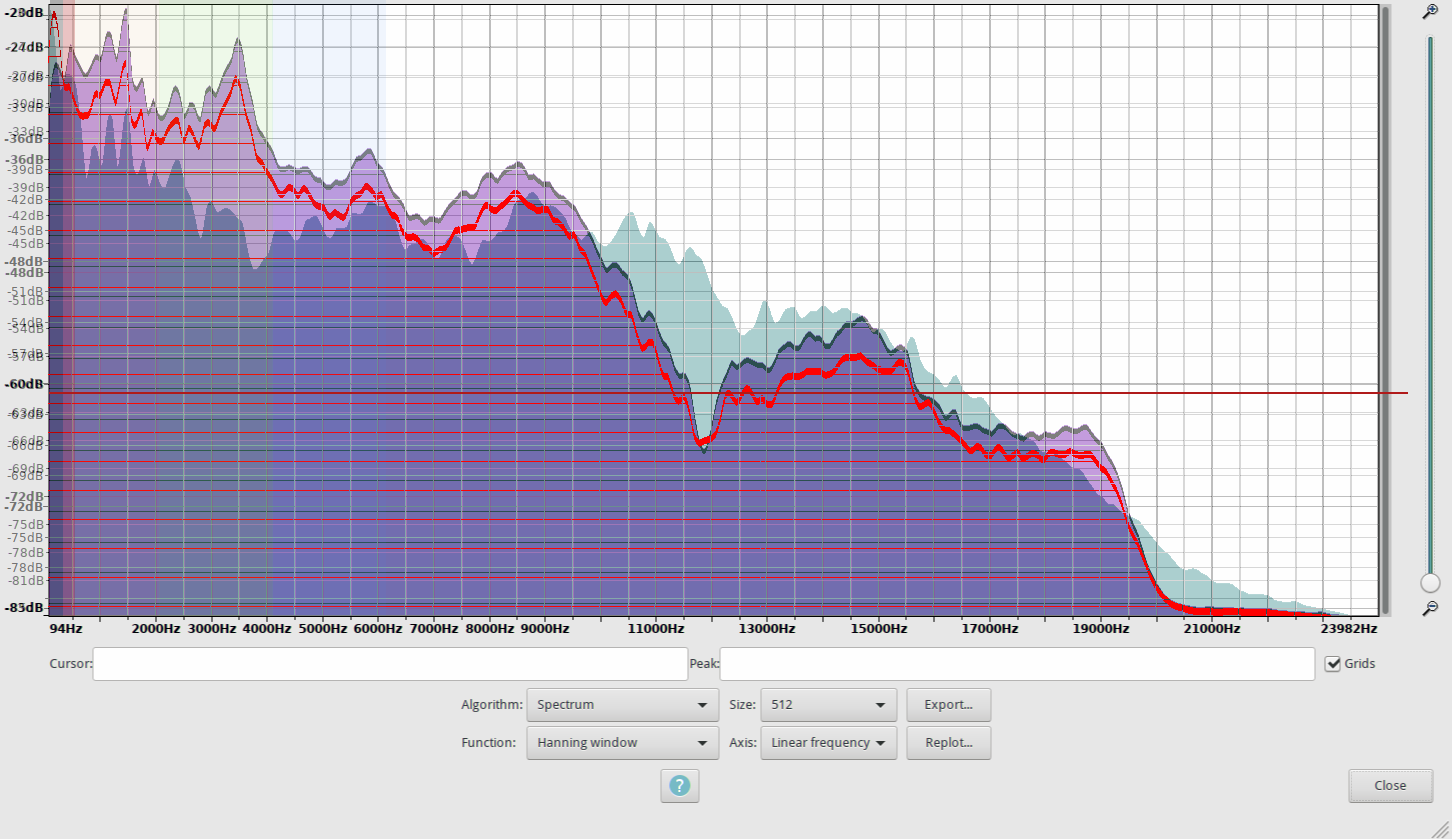The width and height of the screenshot is (1452, 839).
Task: Open the help question mark button
Action: (x=680, y=785)
